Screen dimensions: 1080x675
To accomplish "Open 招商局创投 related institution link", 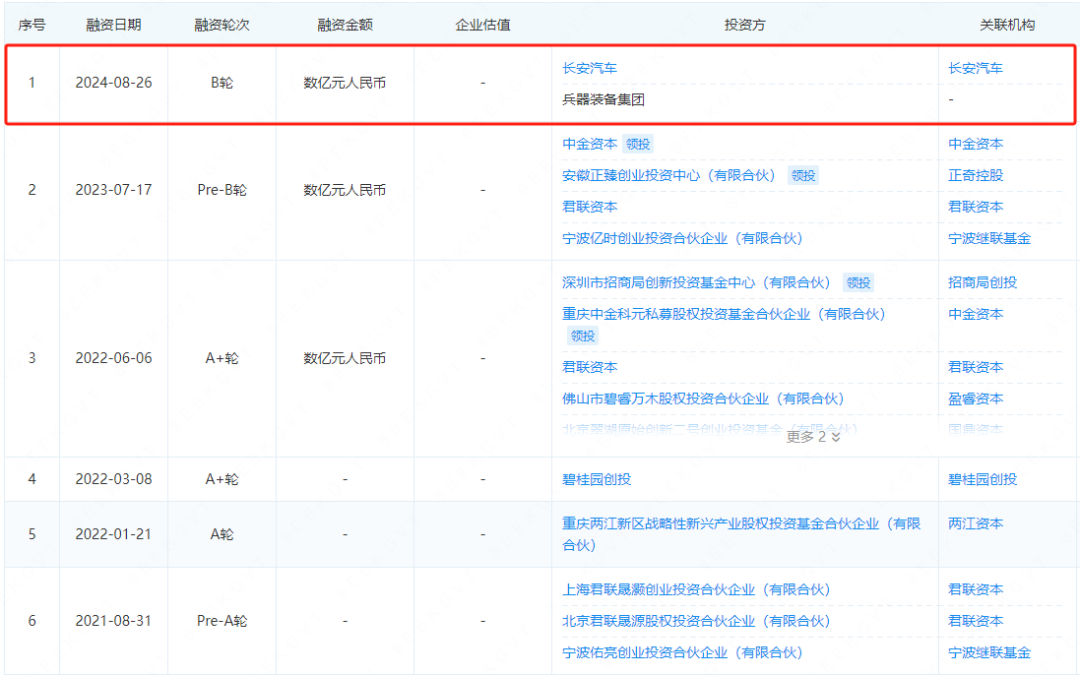I will (x=982, y=282).
